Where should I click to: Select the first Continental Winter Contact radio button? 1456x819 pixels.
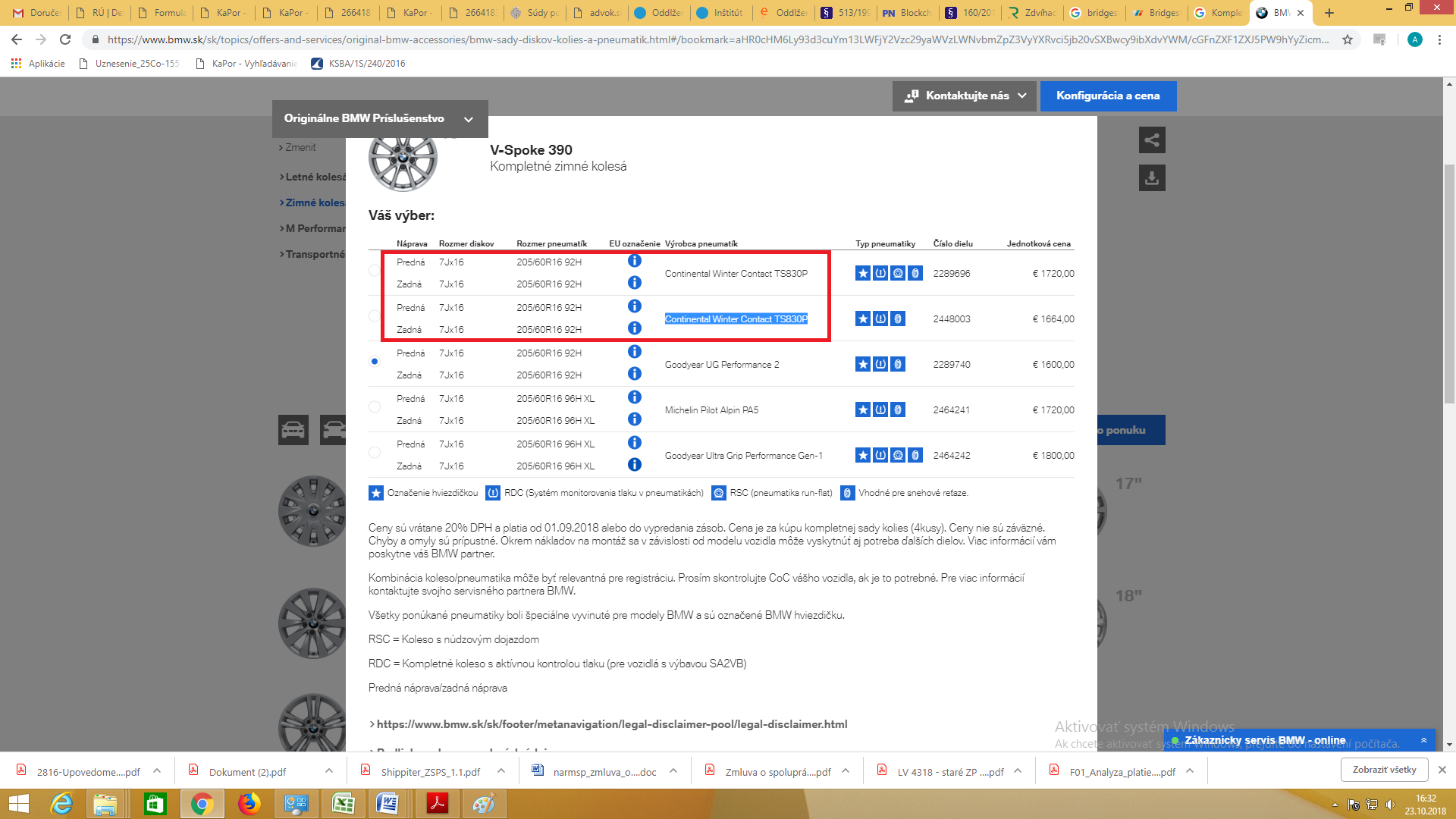pos(375,271)
